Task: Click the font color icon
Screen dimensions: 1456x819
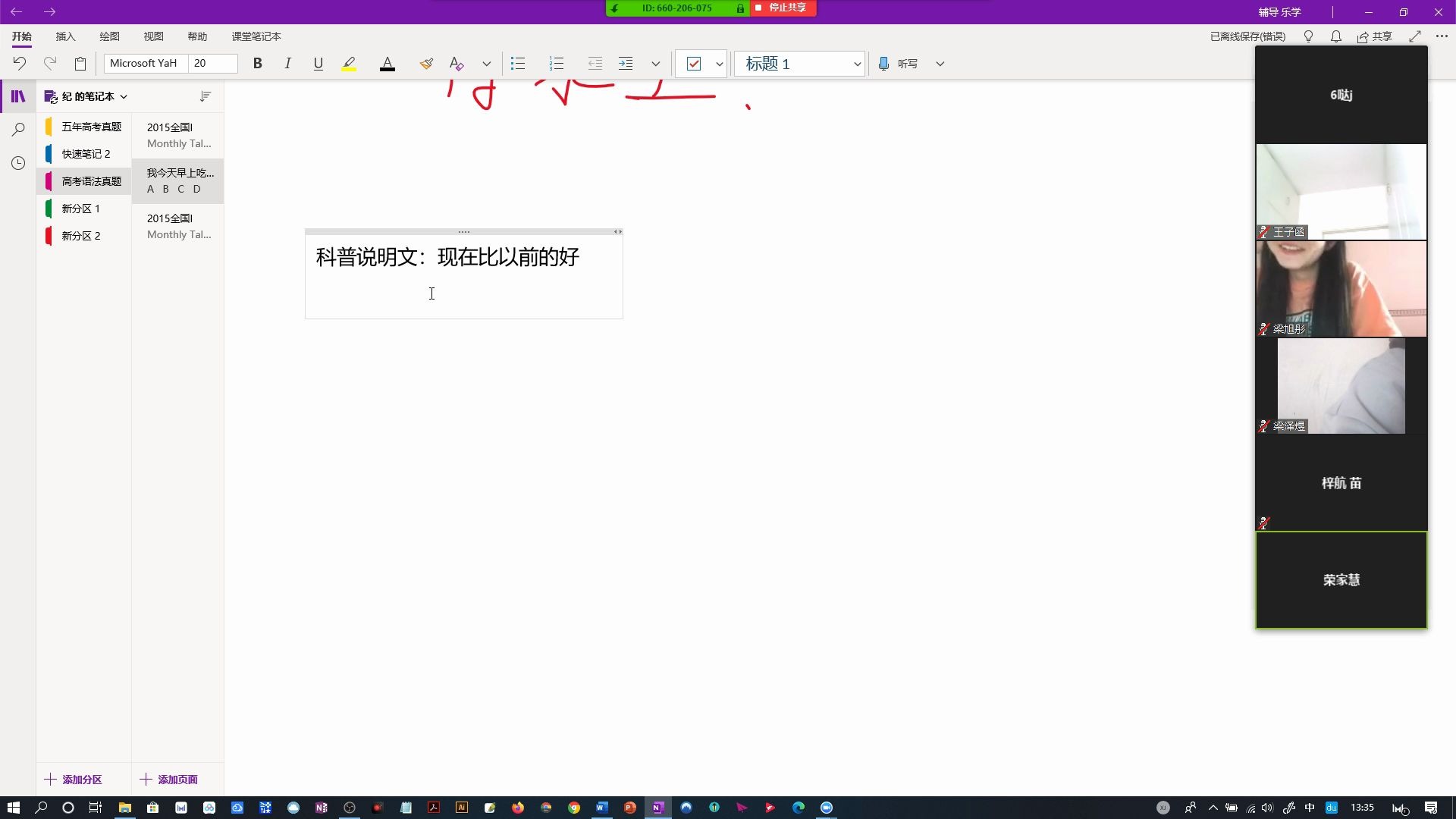Action: [x=388, y=63]
